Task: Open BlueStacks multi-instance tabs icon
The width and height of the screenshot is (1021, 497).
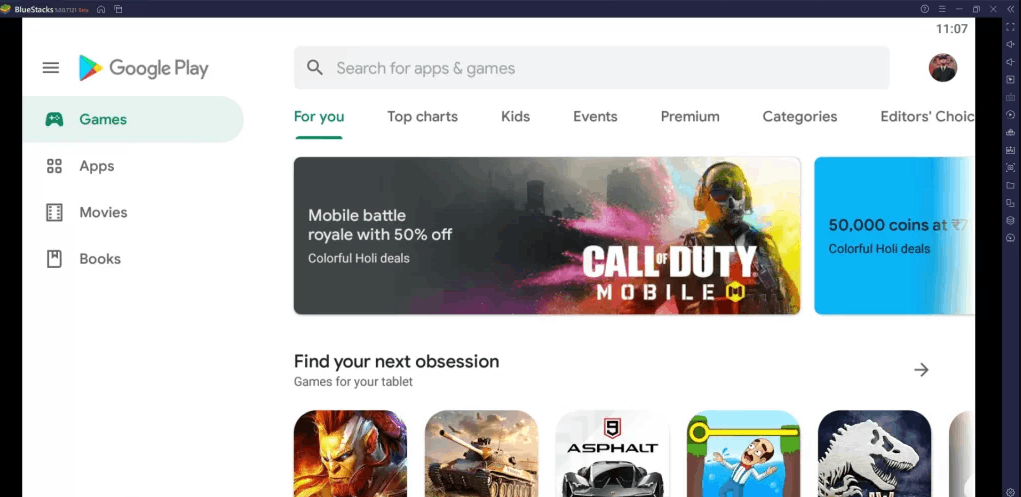Action: (118, 9)
